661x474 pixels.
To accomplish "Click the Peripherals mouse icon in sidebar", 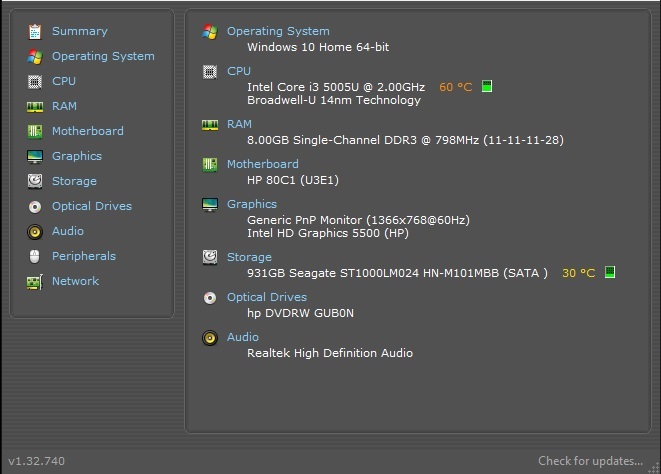I will 35,256.
